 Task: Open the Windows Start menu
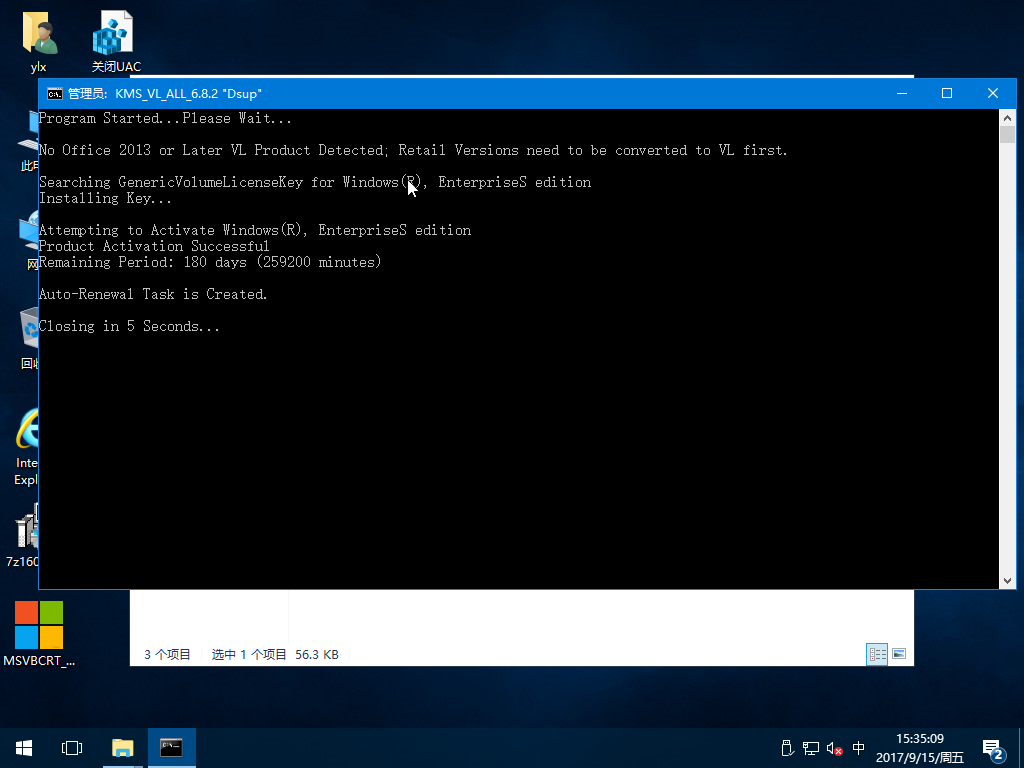[x=24, y=748]
